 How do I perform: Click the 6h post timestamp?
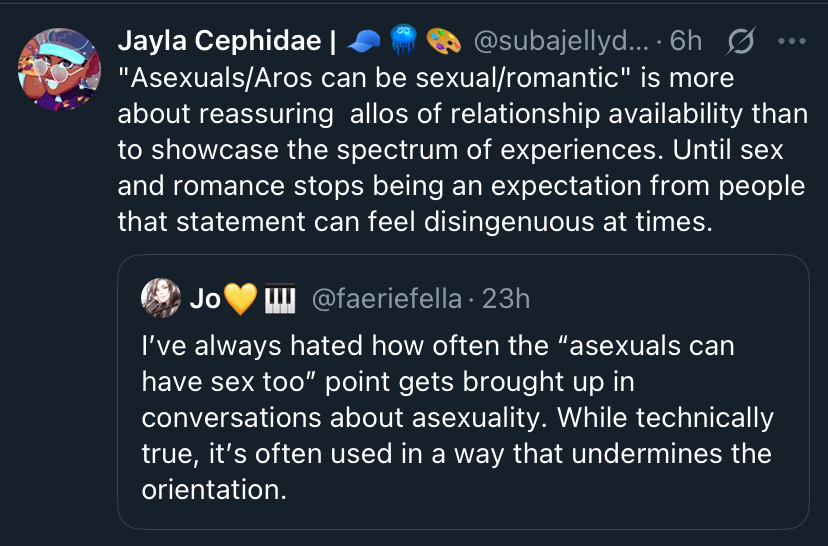(x=687, y=42)
